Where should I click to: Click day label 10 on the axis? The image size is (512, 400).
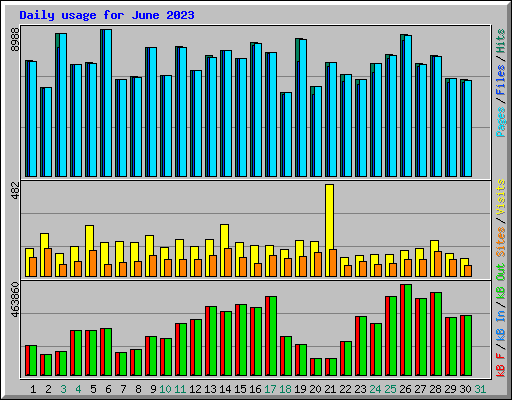165,389
